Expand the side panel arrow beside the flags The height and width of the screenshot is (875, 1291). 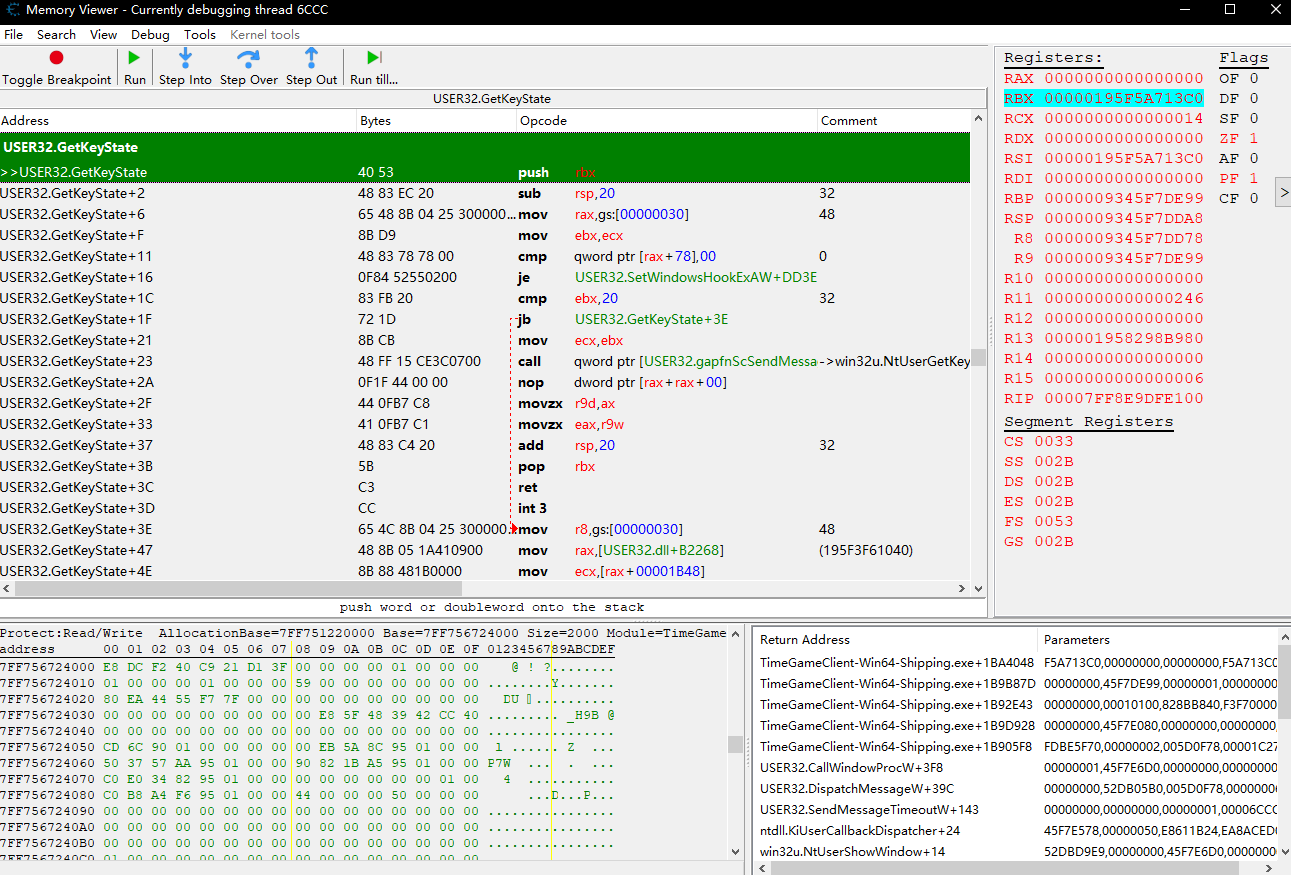pyautogui.click(x=1283, y=194)
